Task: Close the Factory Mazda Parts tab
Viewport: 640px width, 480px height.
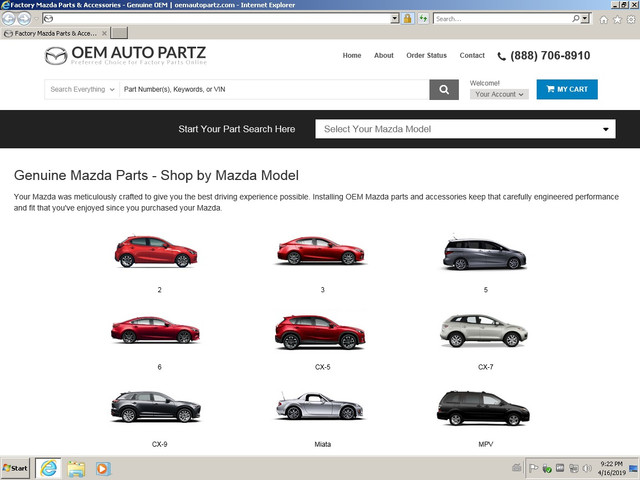Action: [x=104, y=33]
